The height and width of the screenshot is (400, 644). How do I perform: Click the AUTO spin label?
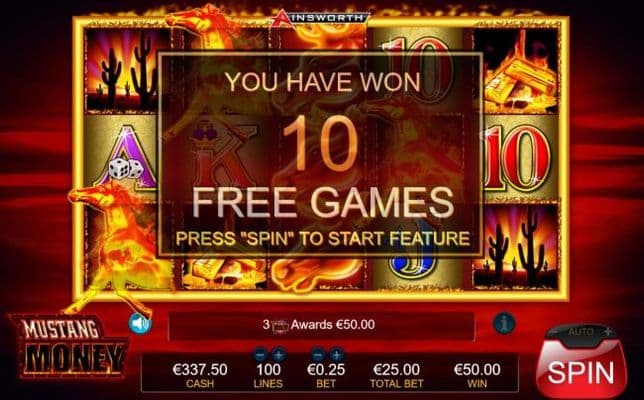pos(580,331)
